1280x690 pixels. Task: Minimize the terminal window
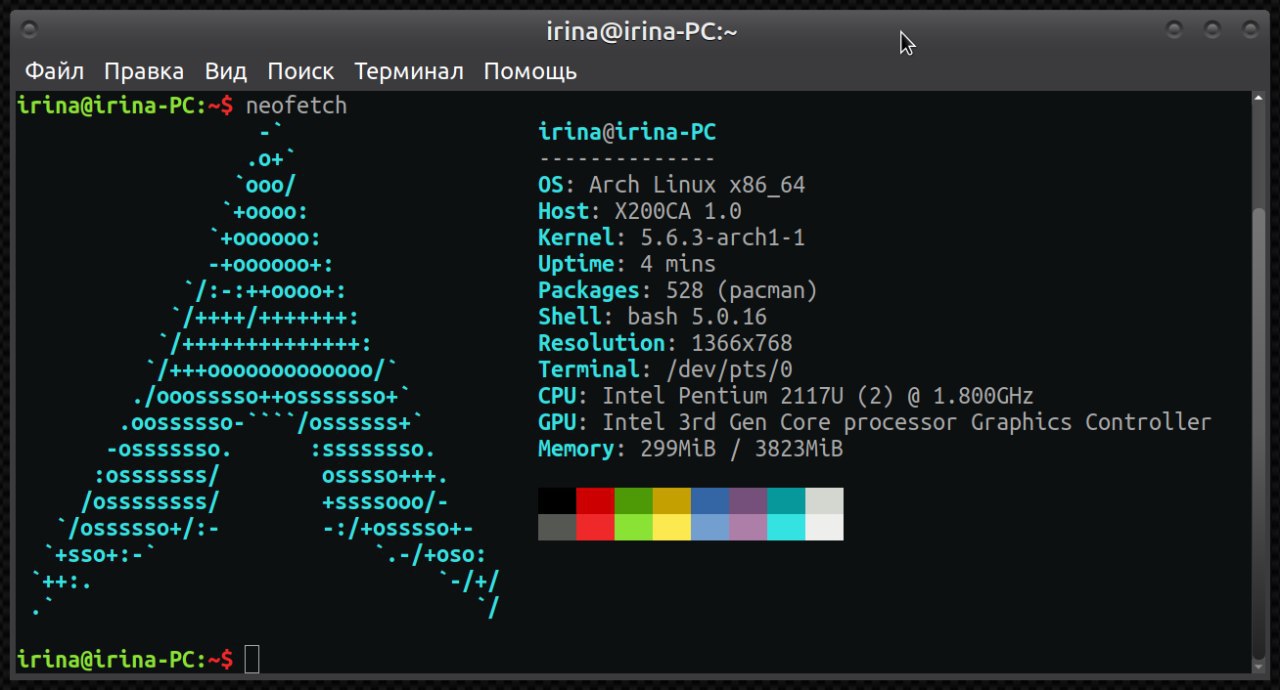click(1175, 29)
